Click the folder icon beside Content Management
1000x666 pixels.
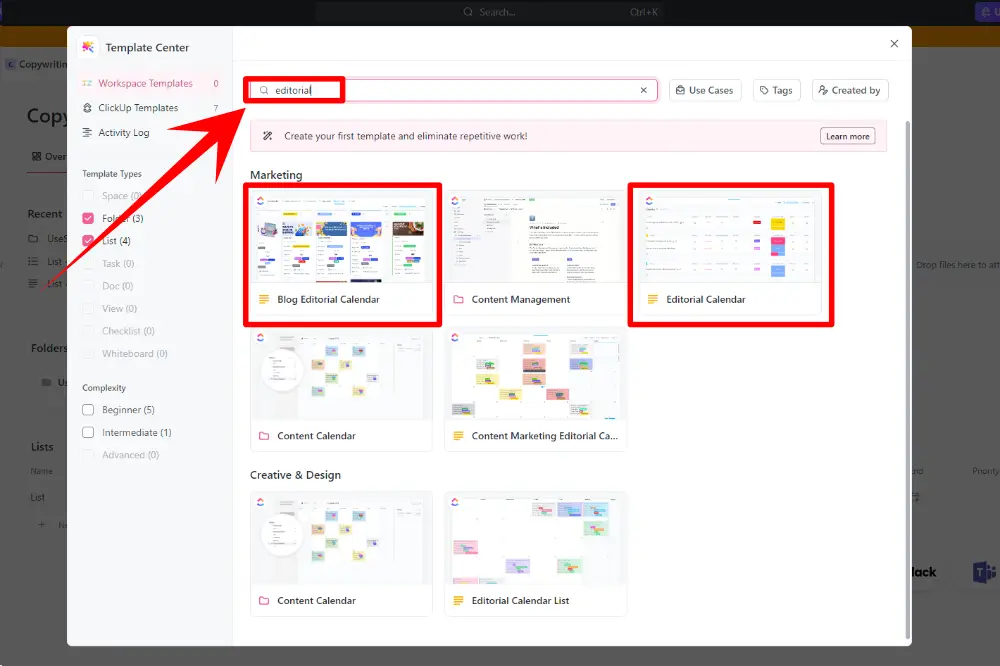tap(459, 299)
